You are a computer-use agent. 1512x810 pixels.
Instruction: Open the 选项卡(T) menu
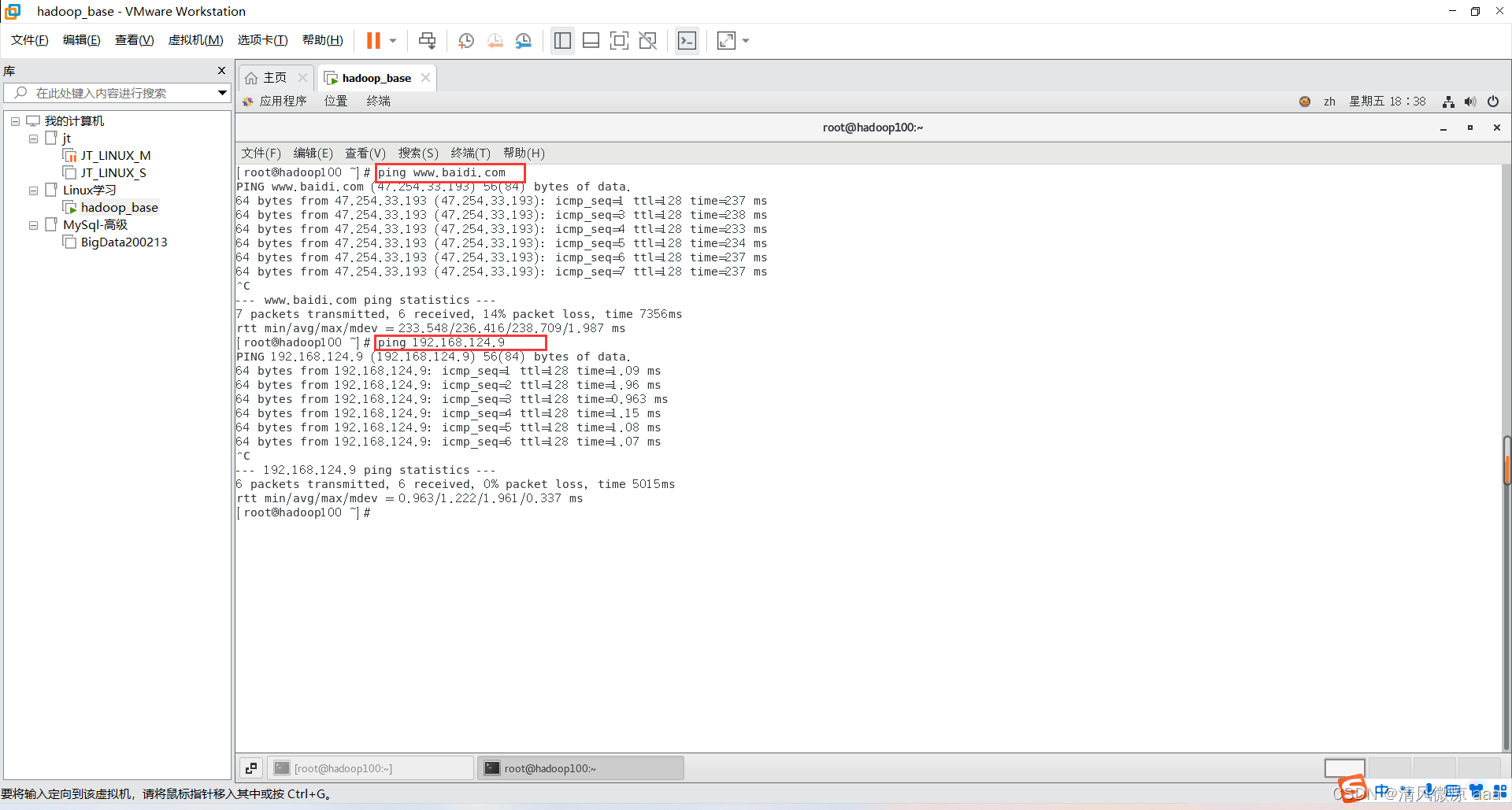pos(263,40)
